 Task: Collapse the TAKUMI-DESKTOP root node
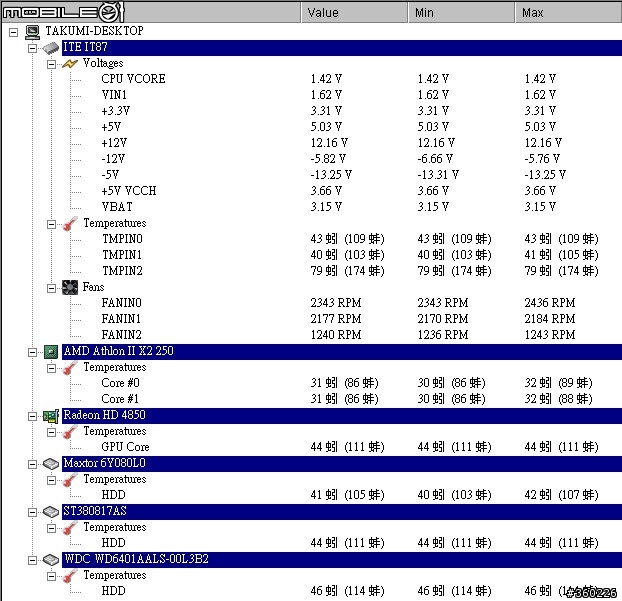pos(13,32)
